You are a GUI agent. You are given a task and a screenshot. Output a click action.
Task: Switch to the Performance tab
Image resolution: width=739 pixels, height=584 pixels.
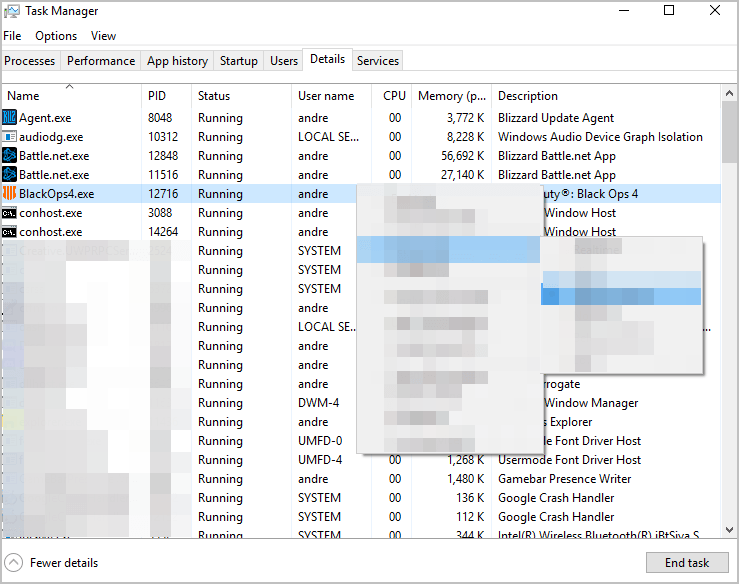click(x=101, y=61)
